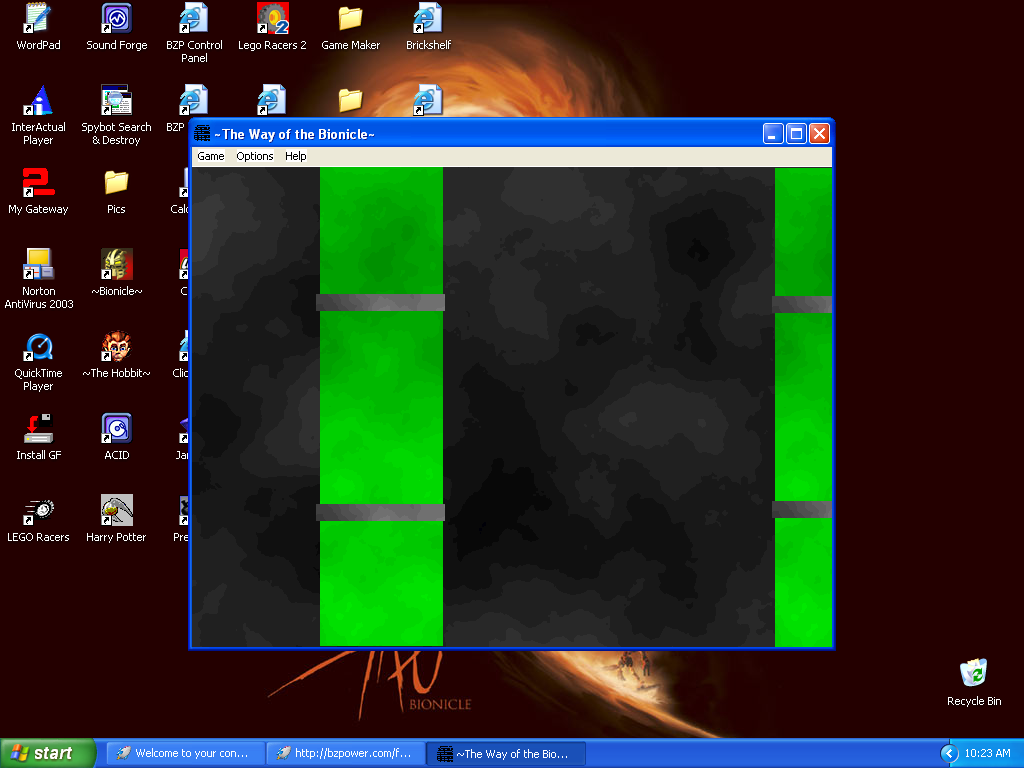Close The Way of the Bionicle window

(x=819, y=134)
